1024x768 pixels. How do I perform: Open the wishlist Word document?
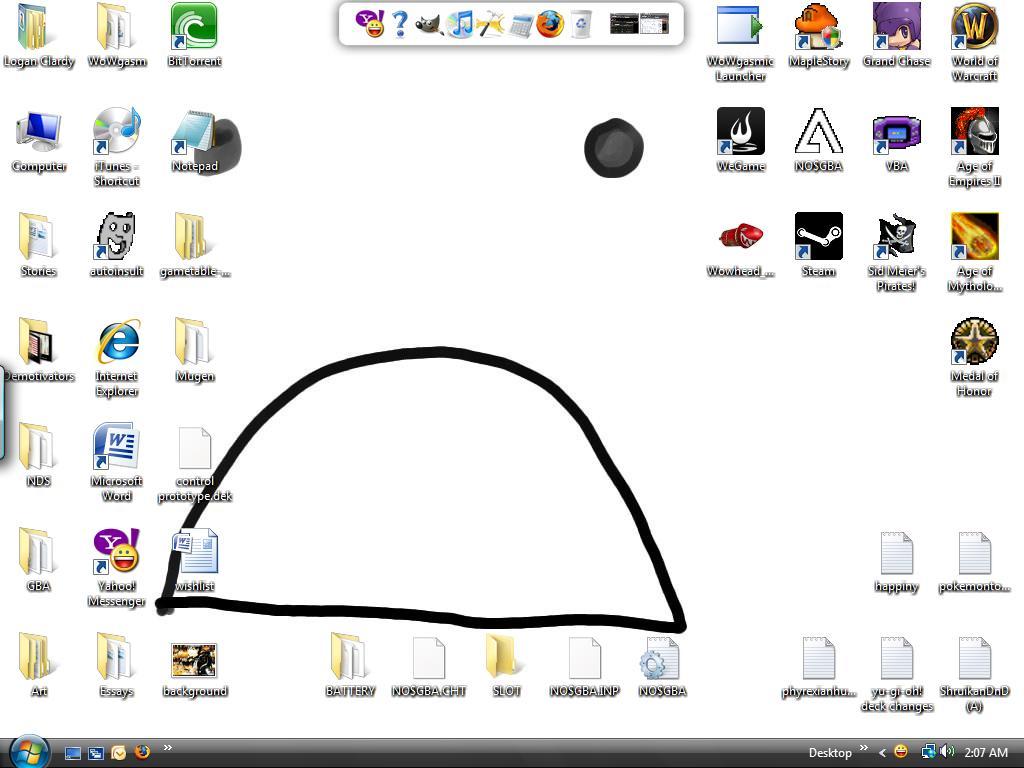(x=194, y=560)
